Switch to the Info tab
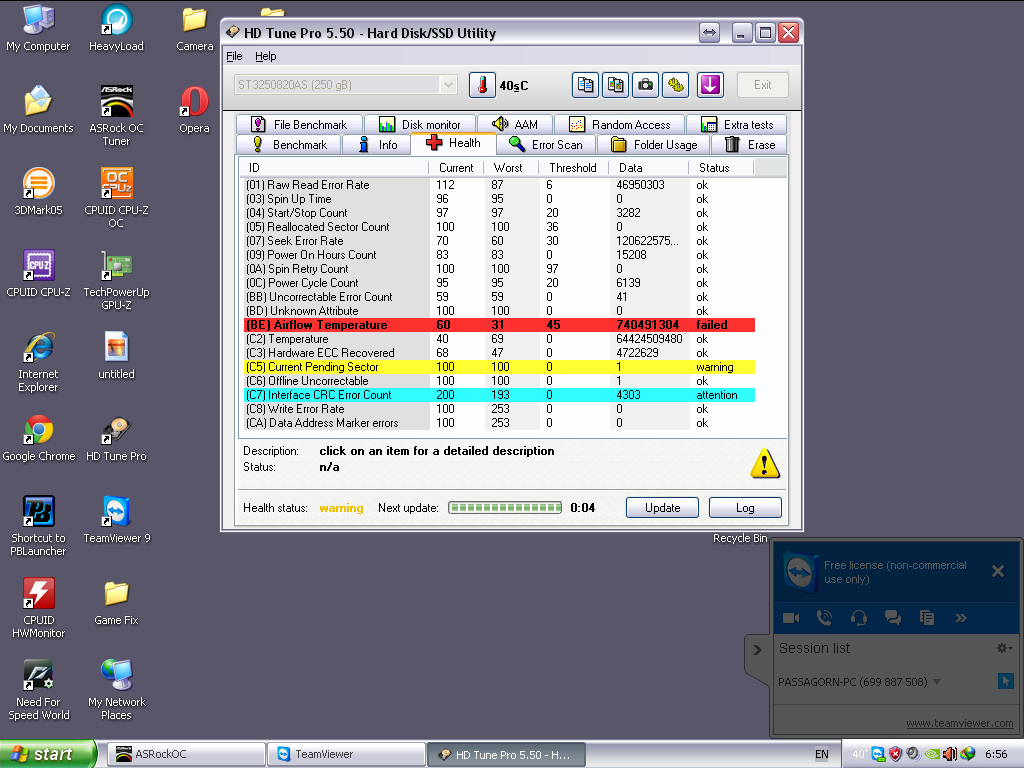Viewport: 1024px width, 768px height. pyautogui.click(x=378, y=145)
